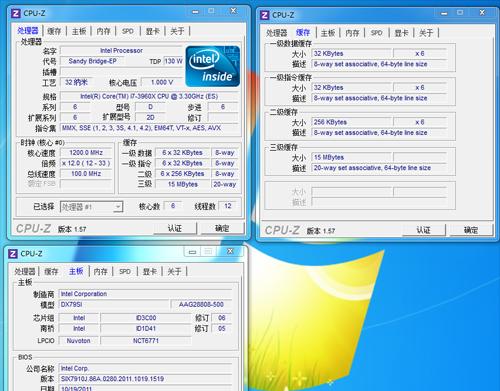Image resolution: width=500 pixels, height=391 pixels.
Task: Click CPU-Z title icon of the processor window
Action: tap(15, 14)
